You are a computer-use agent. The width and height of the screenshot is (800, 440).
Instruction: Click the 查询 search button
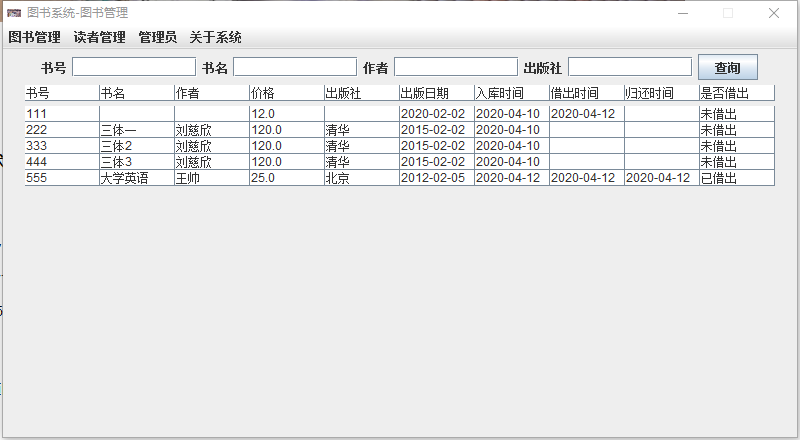pyautogui.click(x=728, y=67)
